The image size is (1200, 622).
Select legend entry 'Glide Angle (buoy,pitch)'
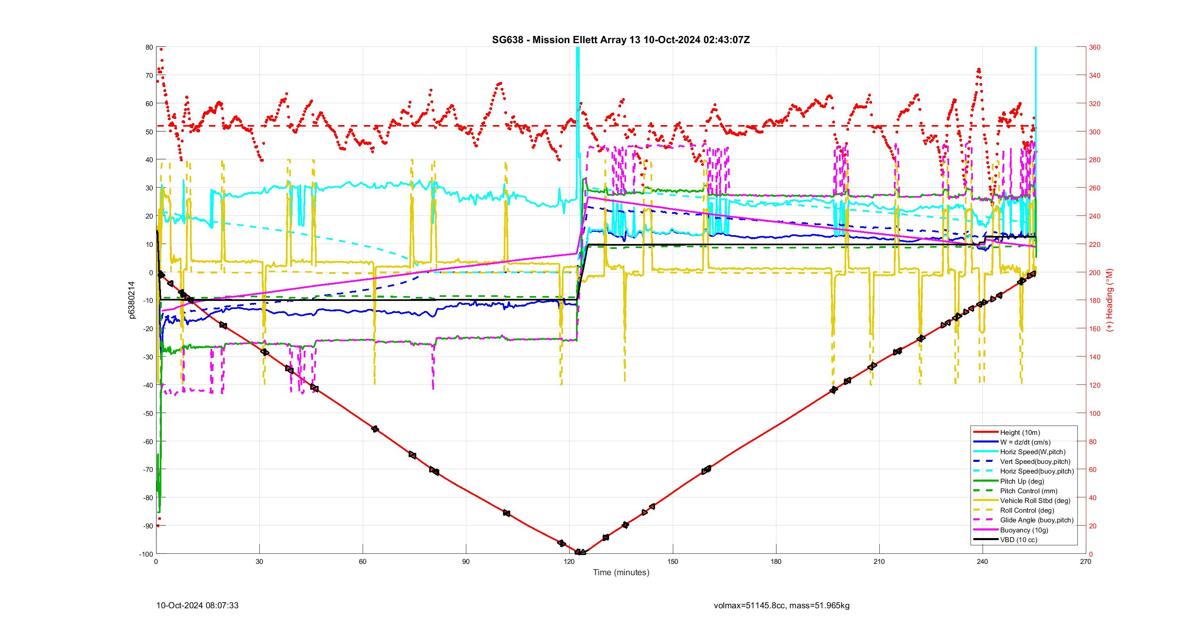[x=1037, y=519]
